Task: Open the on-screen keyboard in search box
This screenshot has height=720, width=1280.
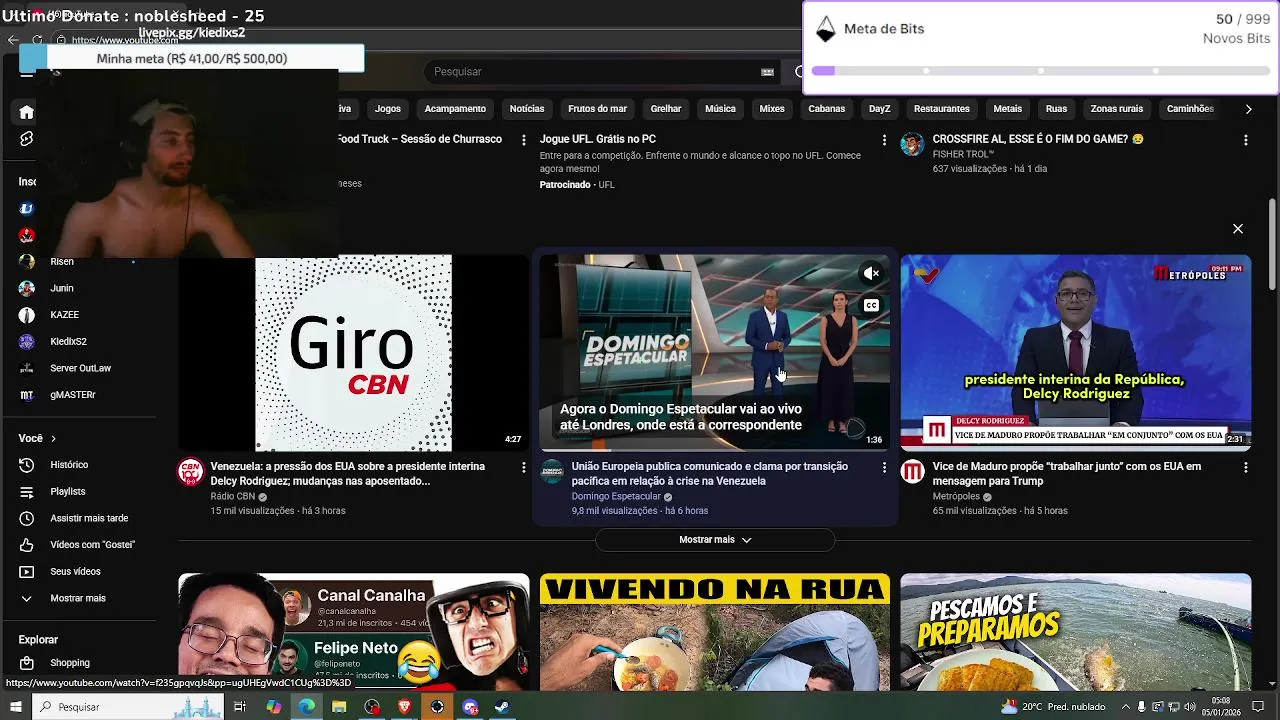Action: (767, 72)
